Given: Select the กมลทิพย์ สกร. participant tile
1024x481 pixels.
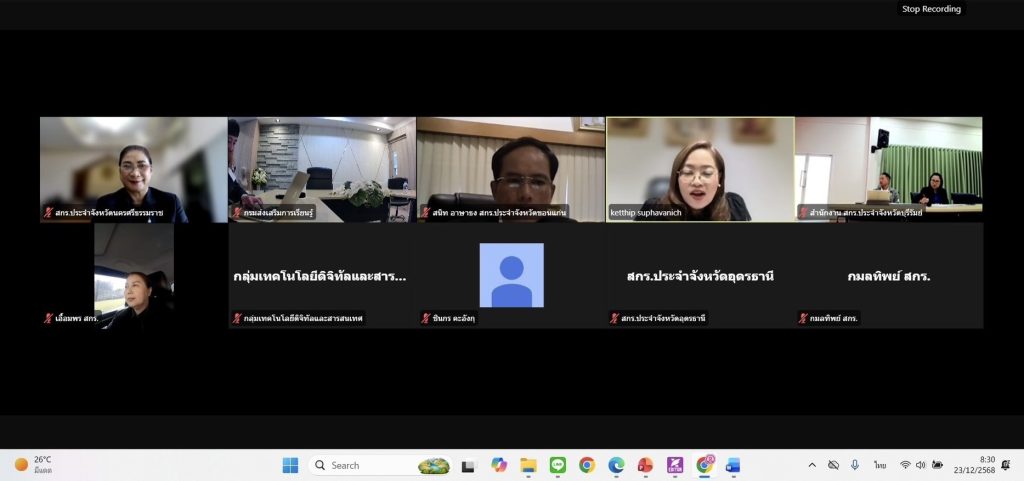Looking at the screenshot, I should (889, 276).
